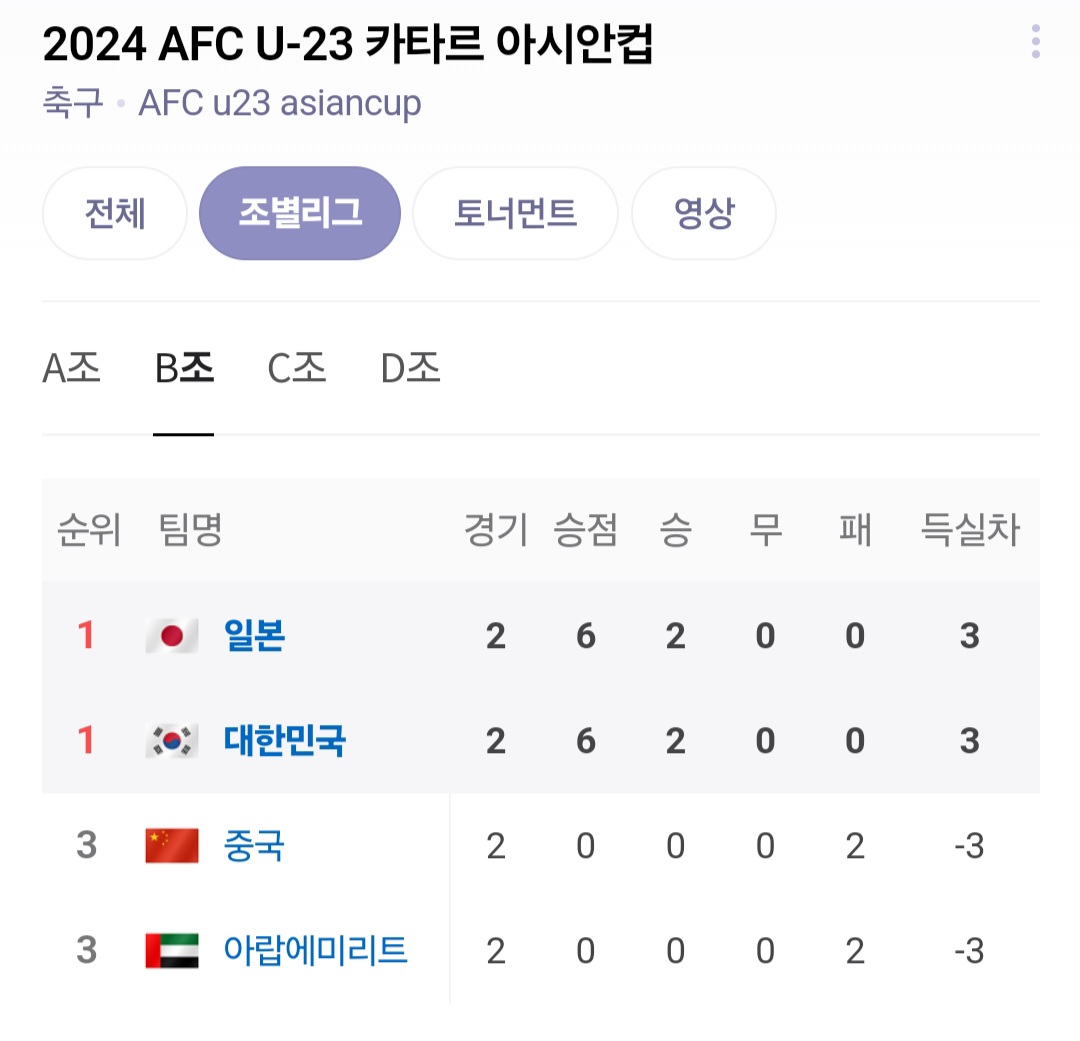Open the 일본 team link
The width and height of the screenshot is (1080, 1041).
pyautogui.click(x=255, y=636)
